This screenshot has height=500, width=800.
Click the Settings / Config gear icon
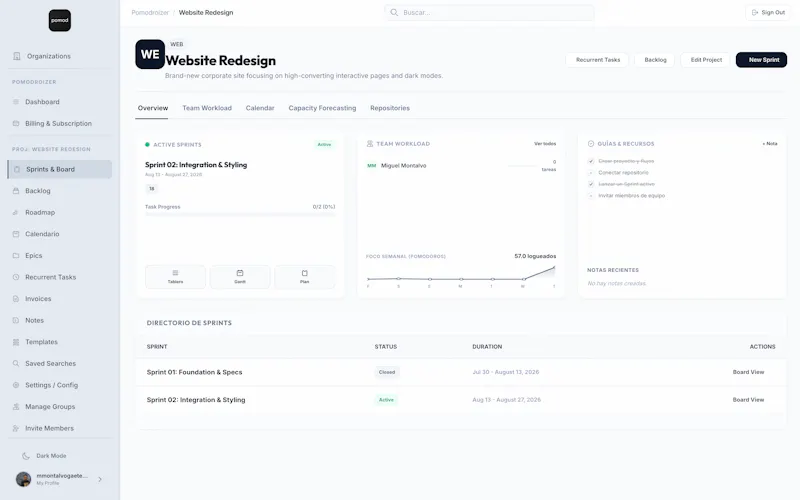(x=16, y=385)
